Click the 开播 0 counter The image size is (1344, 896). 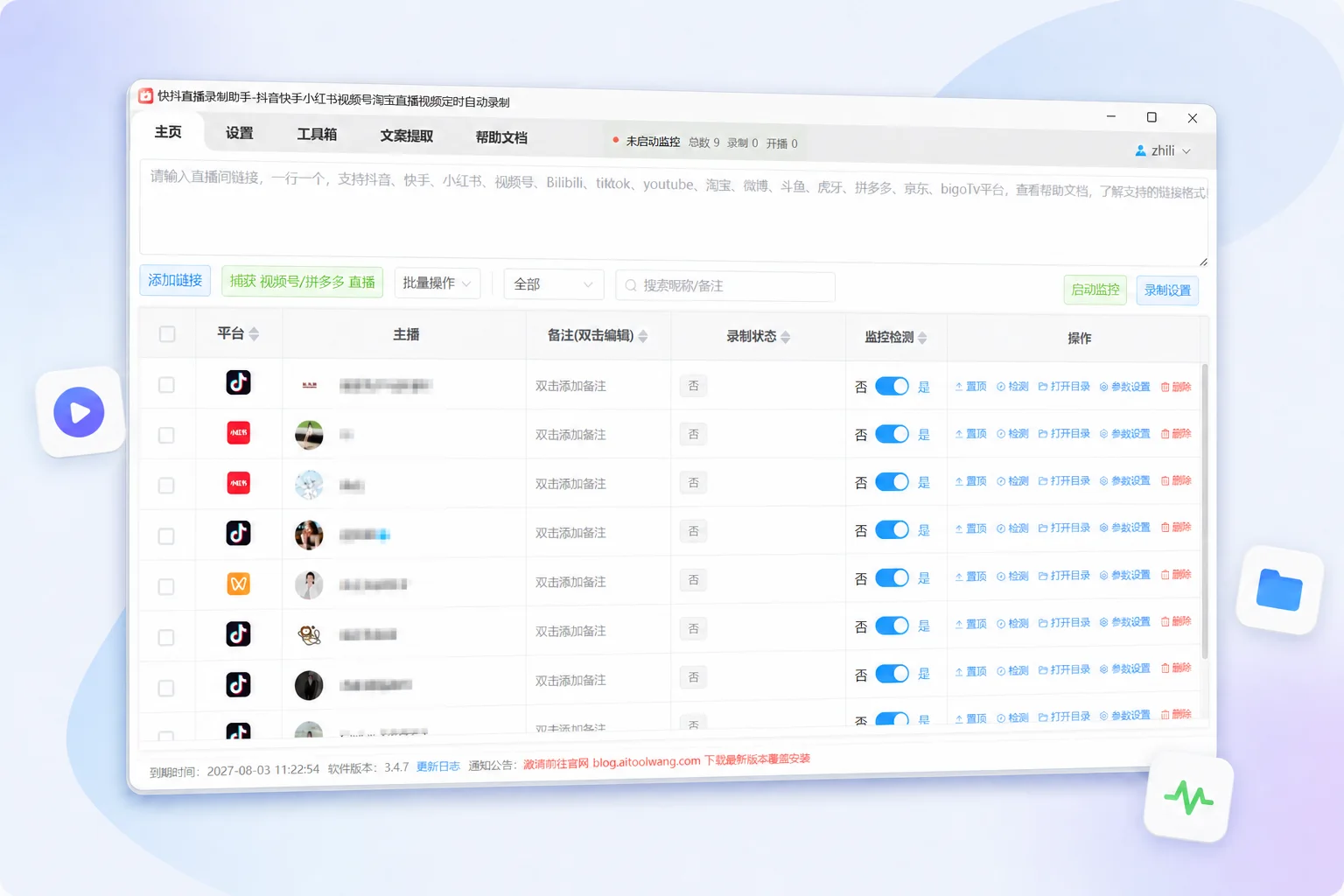(x=782, y=143)
